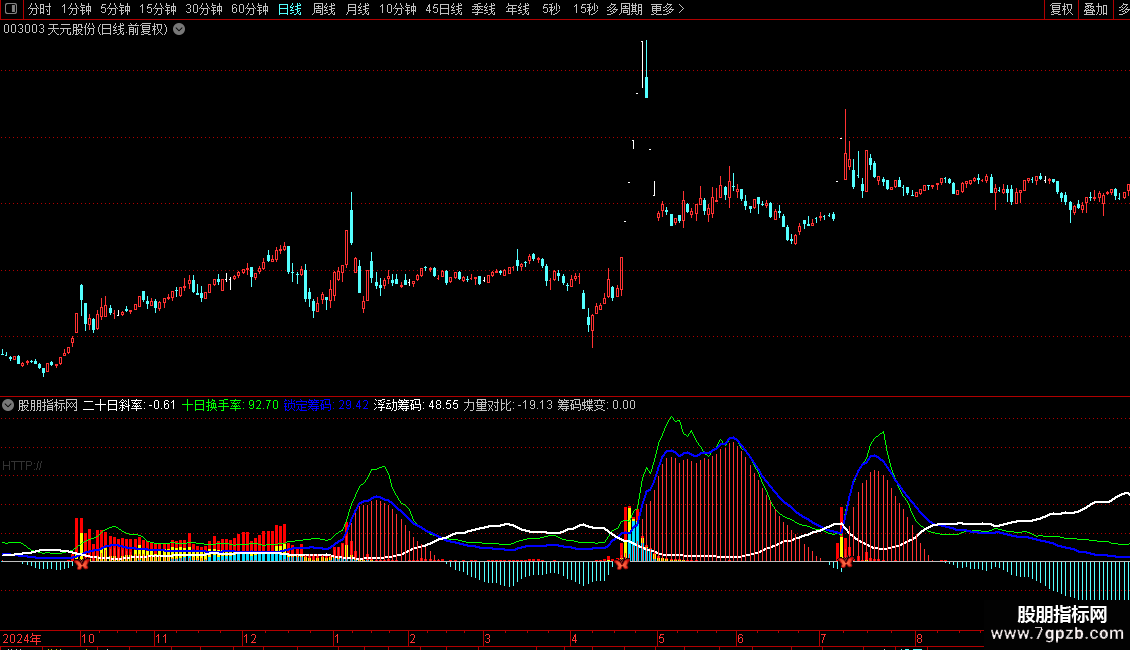The image size is (1130, 650).
Task: Select the 15秒 period tab
Action: [x=585, y=9]
